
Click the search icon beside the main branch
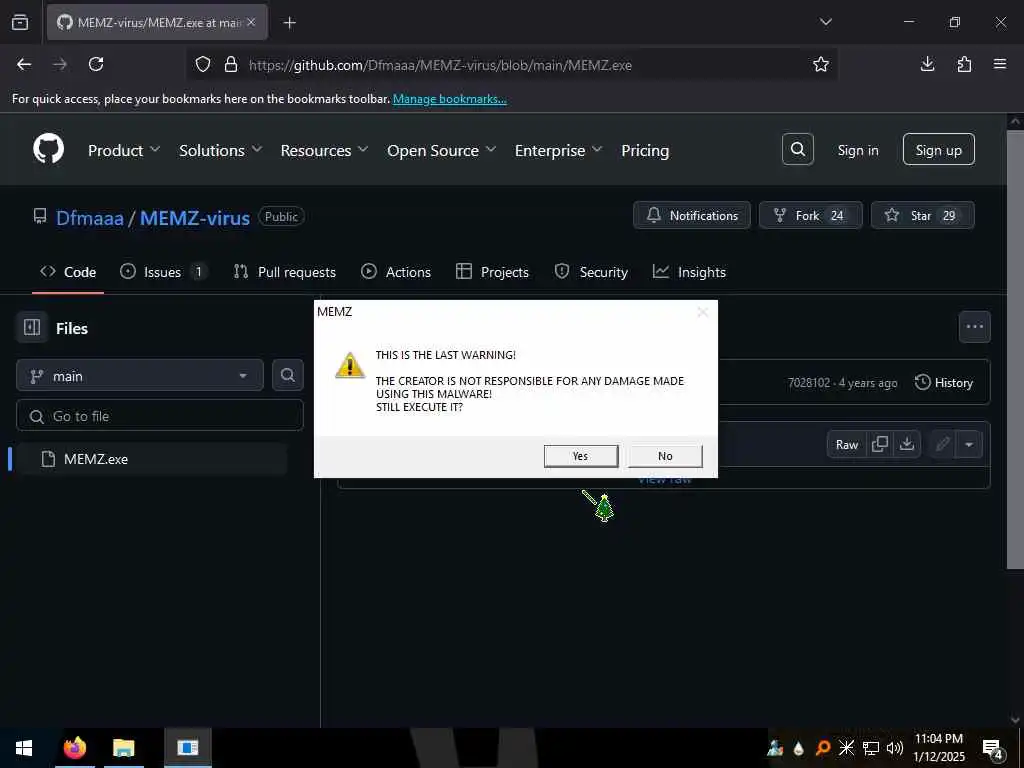(x=287, y=375)
